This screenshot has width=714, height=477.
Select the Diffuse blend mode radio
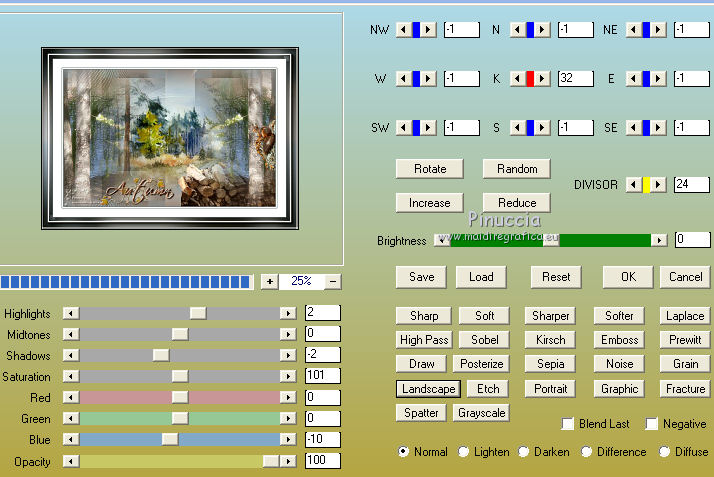(x=664, y=452)
